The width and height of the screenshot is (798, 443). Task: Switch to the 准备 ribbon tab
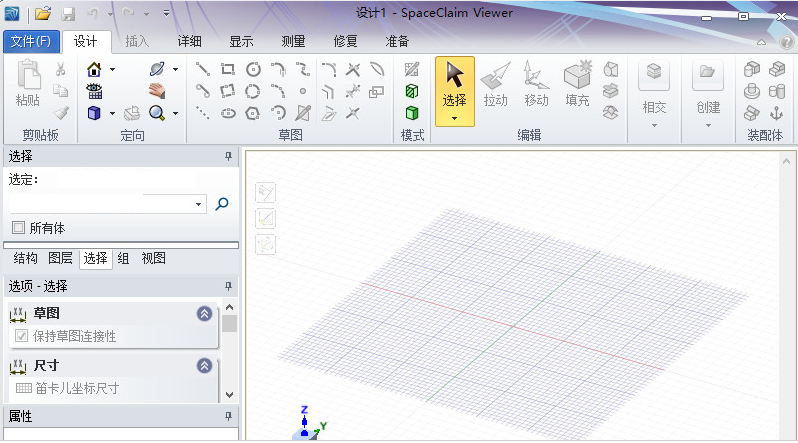[x=397, y=41]
